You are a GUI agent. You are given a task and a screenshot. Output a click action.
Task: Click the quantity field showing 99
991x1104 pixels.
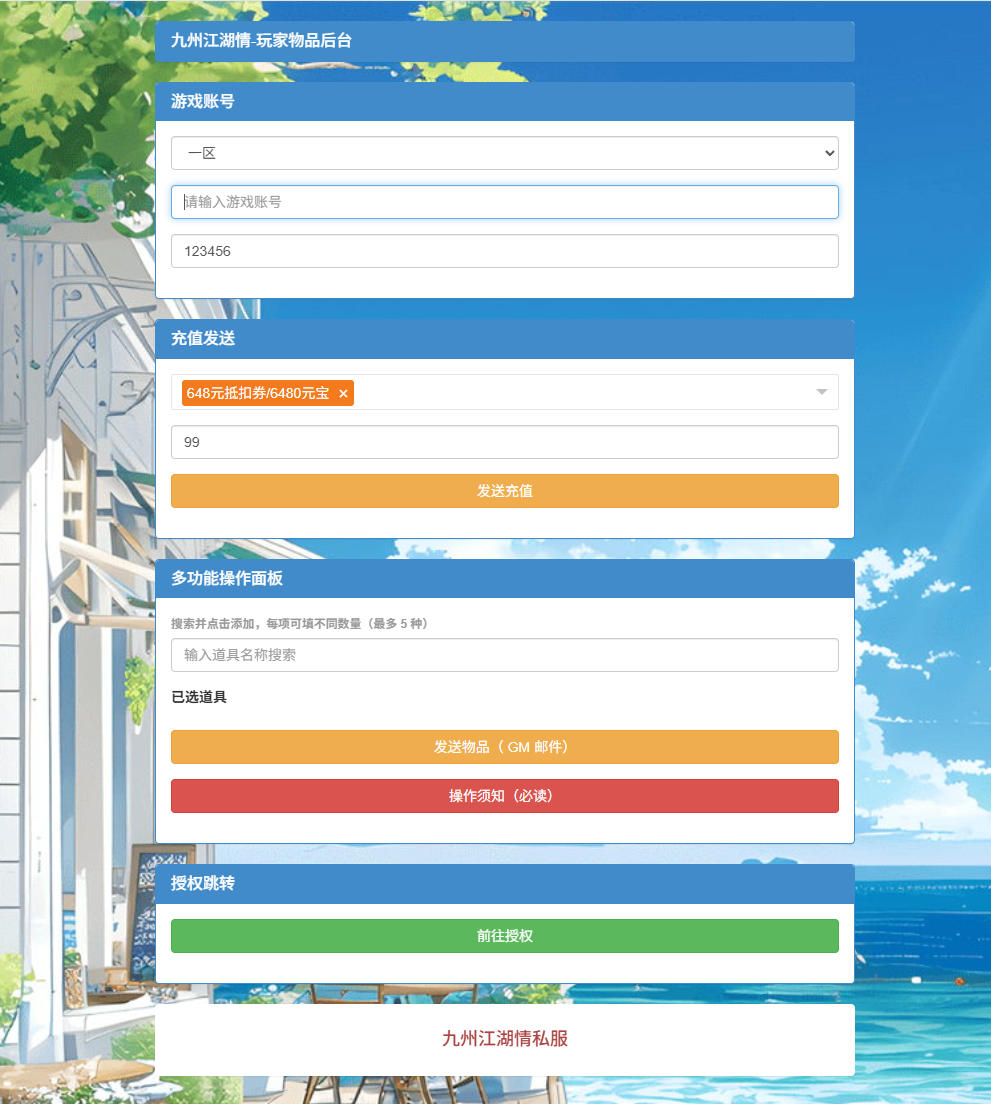click(x=505, y=442)
